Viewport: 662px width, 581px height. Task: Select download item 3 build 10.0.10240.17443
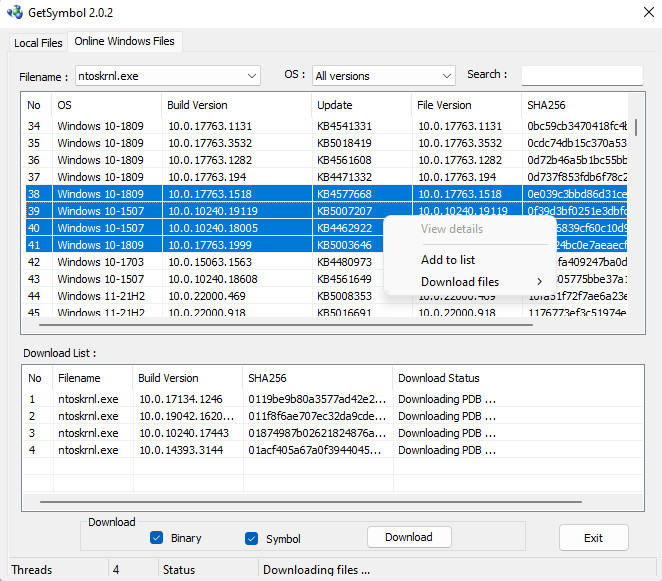[334, 433]
